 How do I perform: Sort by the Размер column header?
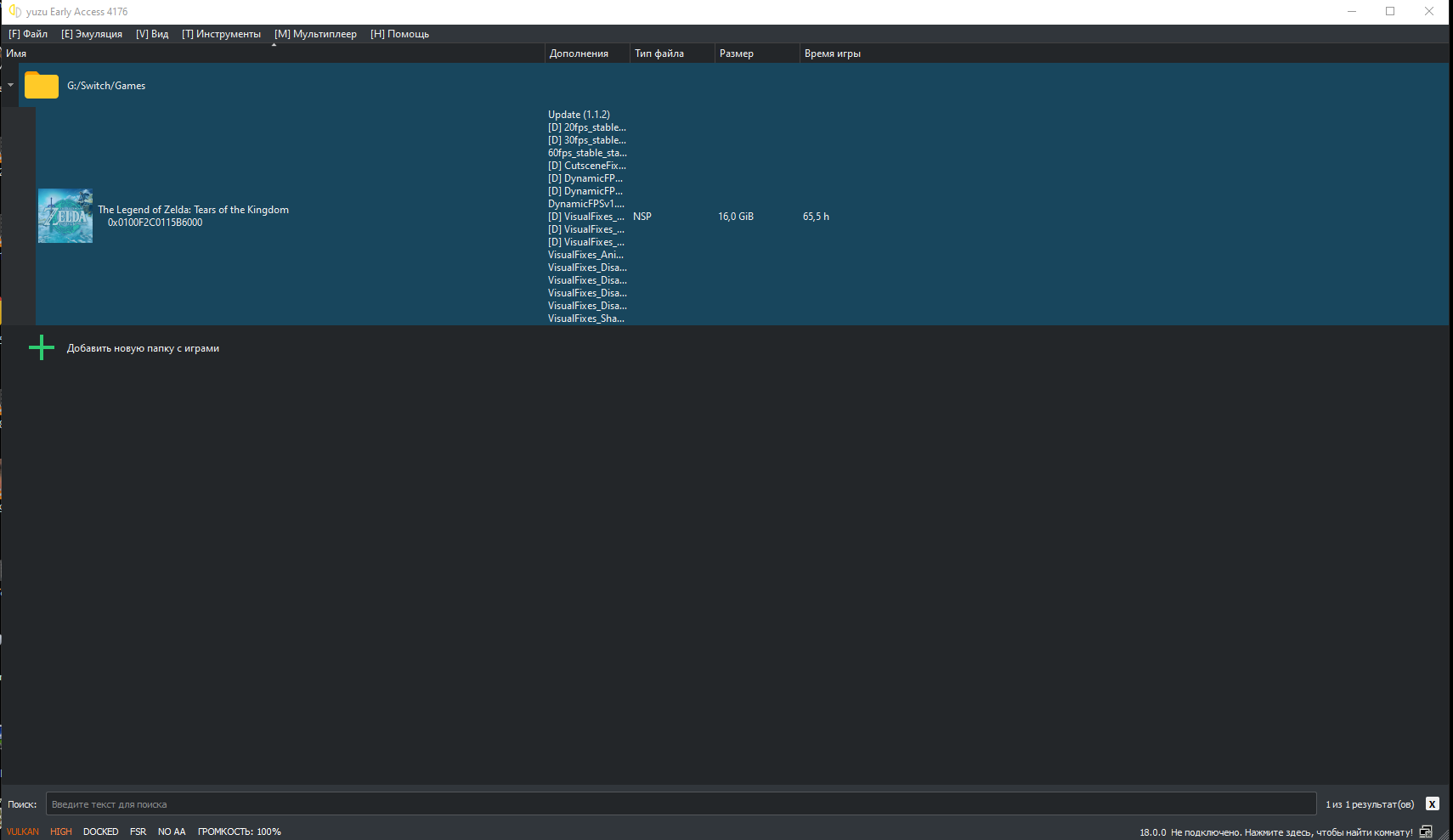(756, 54)
